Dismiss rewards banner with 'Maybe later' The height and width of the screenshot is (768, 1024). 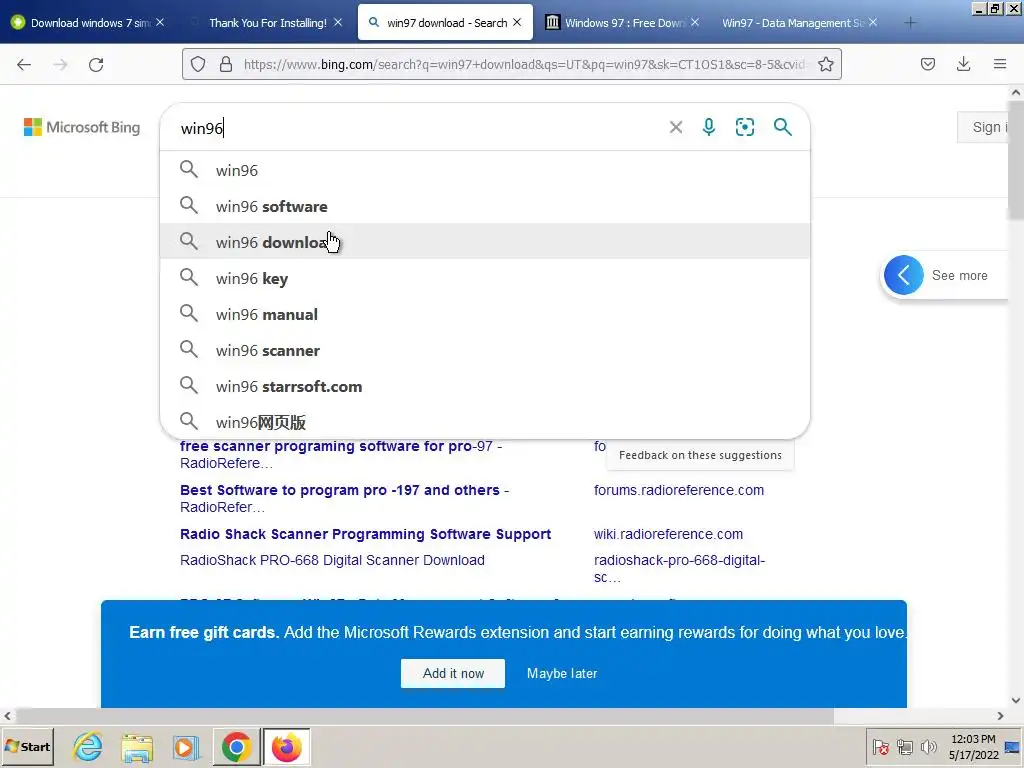click(x=562, y=673)
